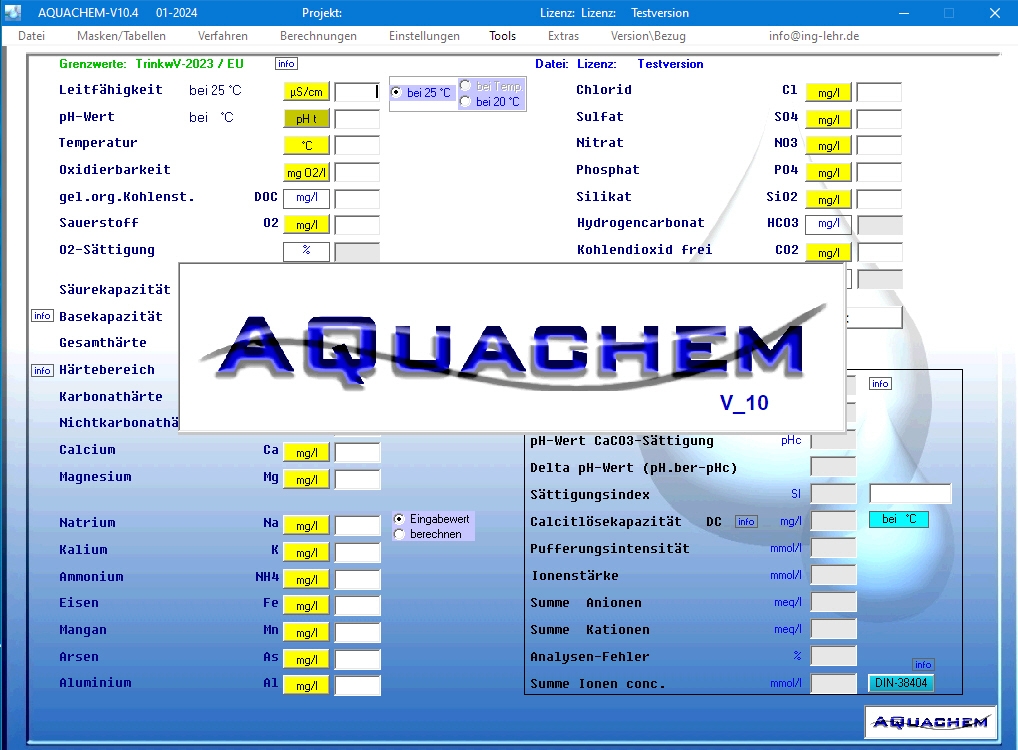Image resolution: width=1018 pixels, height=750 pixels.
Task: Click the mg/l unit button for Silikat
Action: 828,200
